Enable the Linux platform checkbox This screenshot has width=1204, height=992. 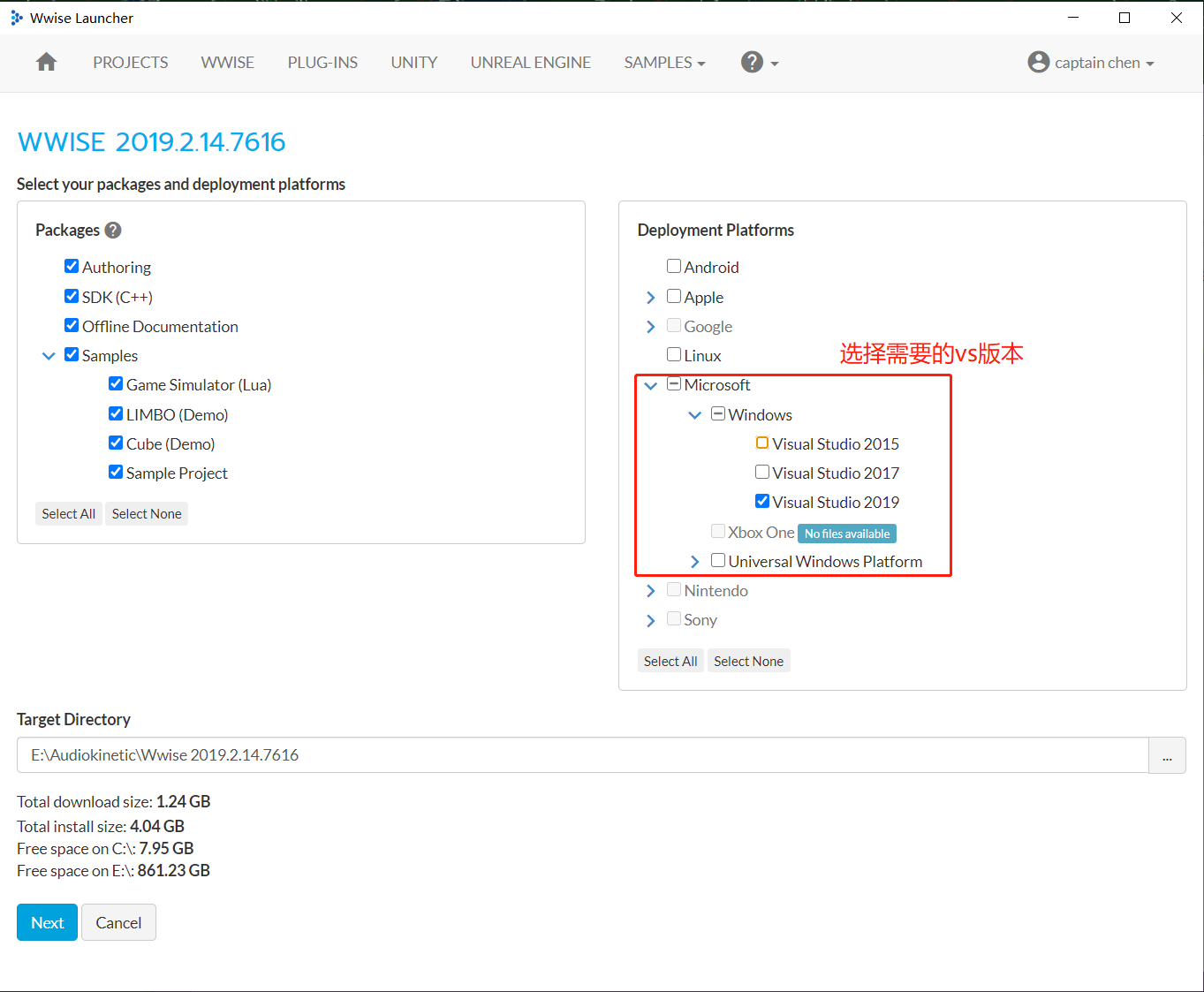[x=674, y=354]
